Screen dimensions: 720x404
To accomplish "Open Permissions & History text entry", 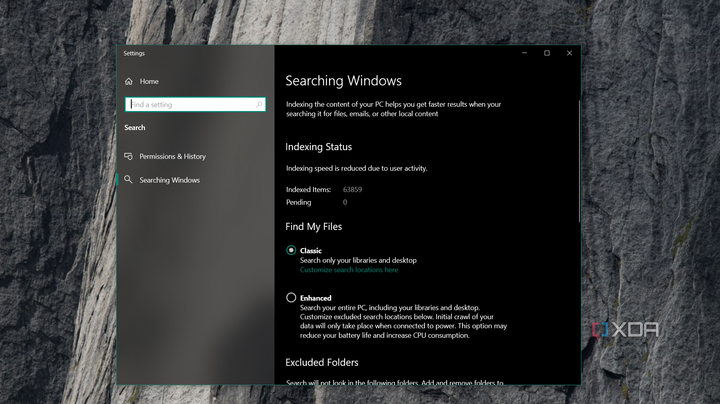I will point(172,156).
